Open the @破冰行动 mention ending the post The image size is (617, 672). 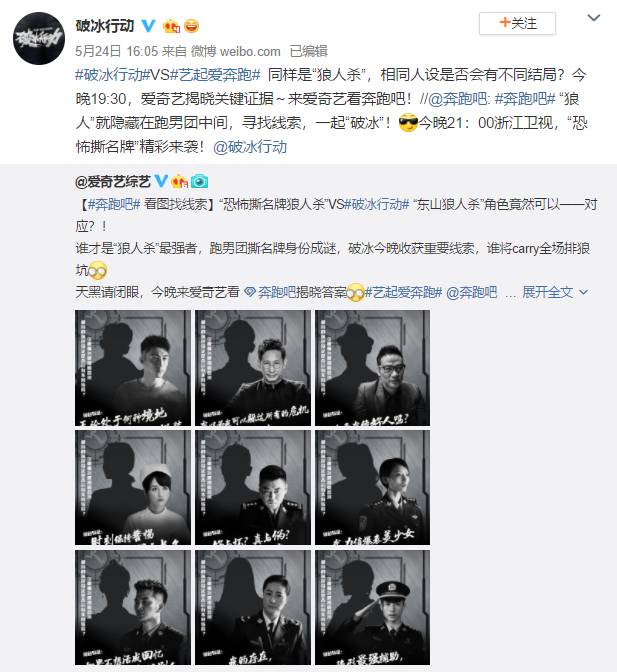point(250,147)
